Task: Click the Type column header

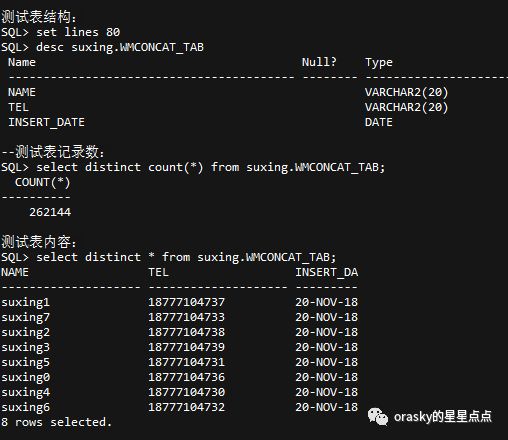Action: click(x=379, y=63)
